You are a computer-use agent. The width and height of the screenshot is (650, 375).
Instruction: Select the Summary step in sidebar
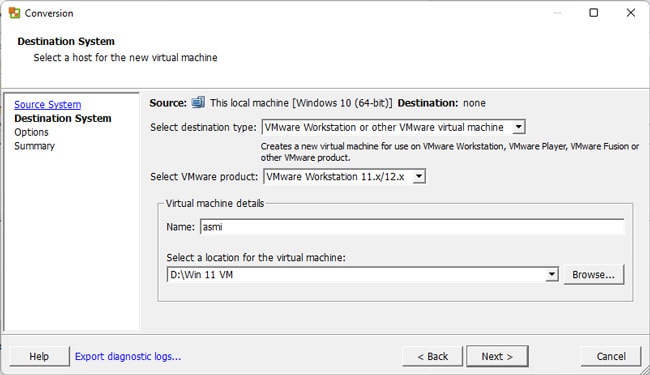click(x=34, y=146)
